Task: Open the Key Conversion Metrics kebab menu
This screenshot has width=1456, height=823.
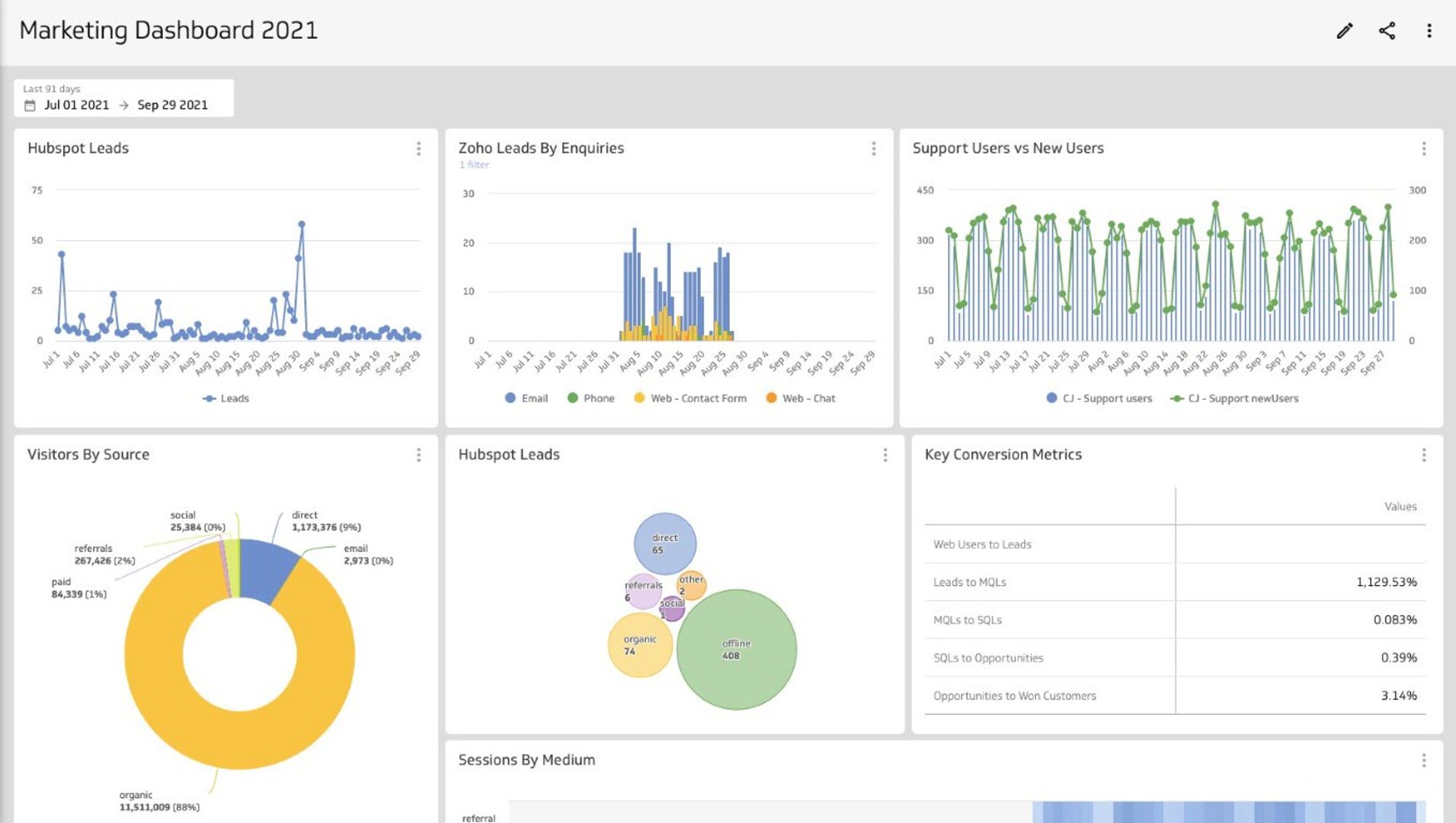Action: (1424, 456)
